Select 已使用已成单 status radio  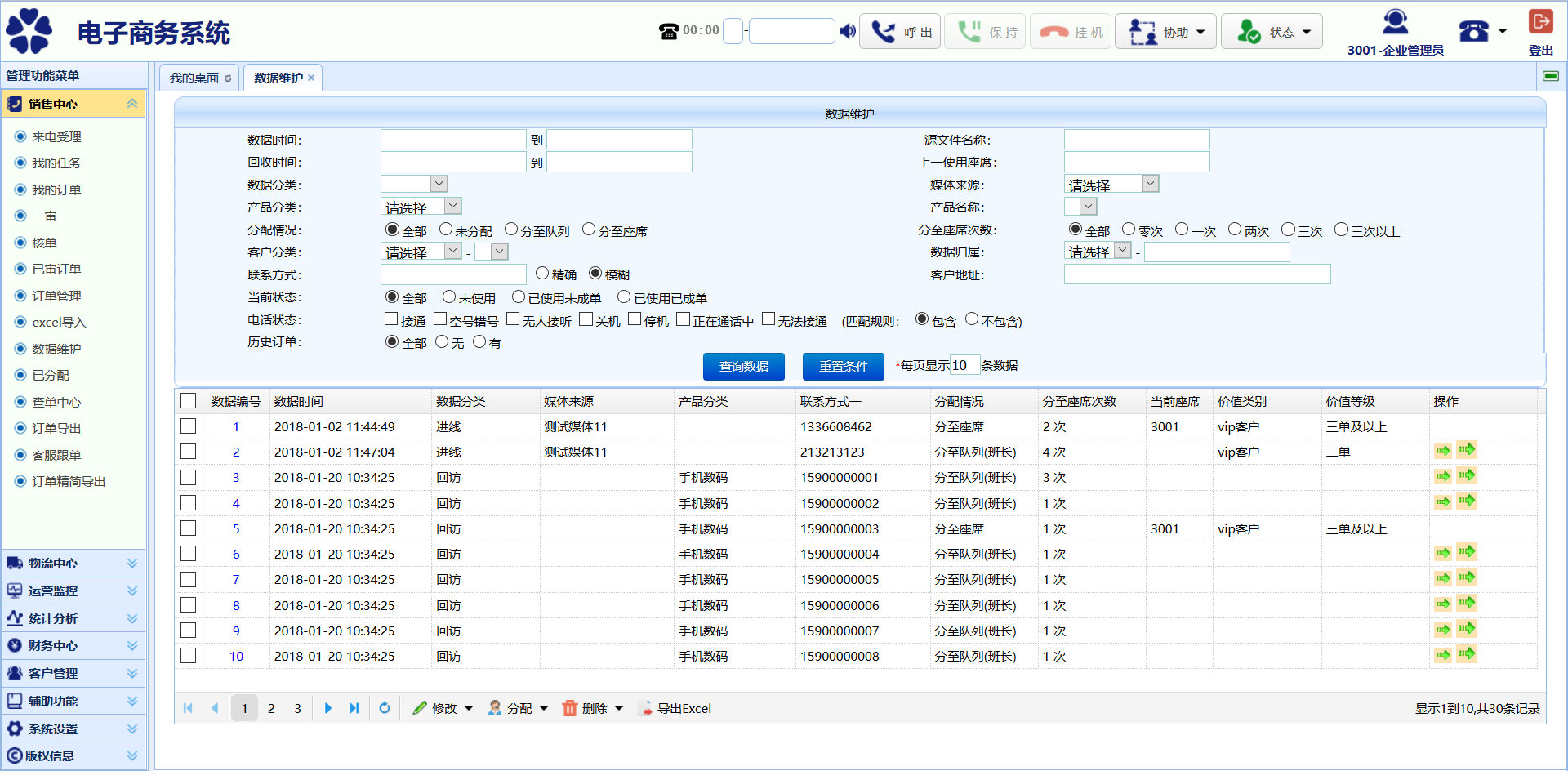(624, 296)
